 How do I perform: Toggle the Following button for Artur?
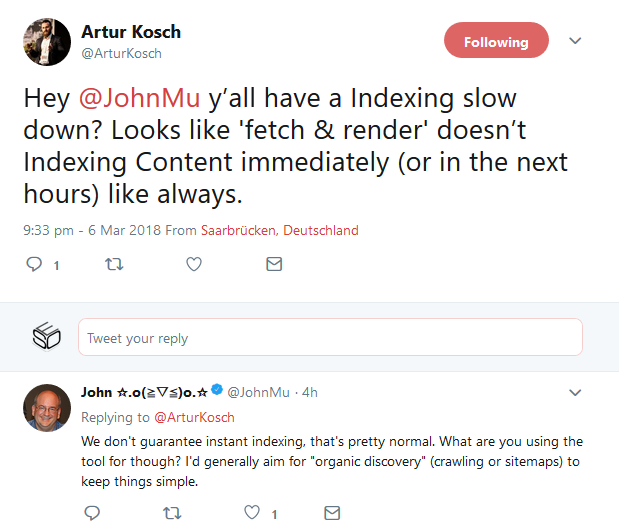[x=496, y=42]
